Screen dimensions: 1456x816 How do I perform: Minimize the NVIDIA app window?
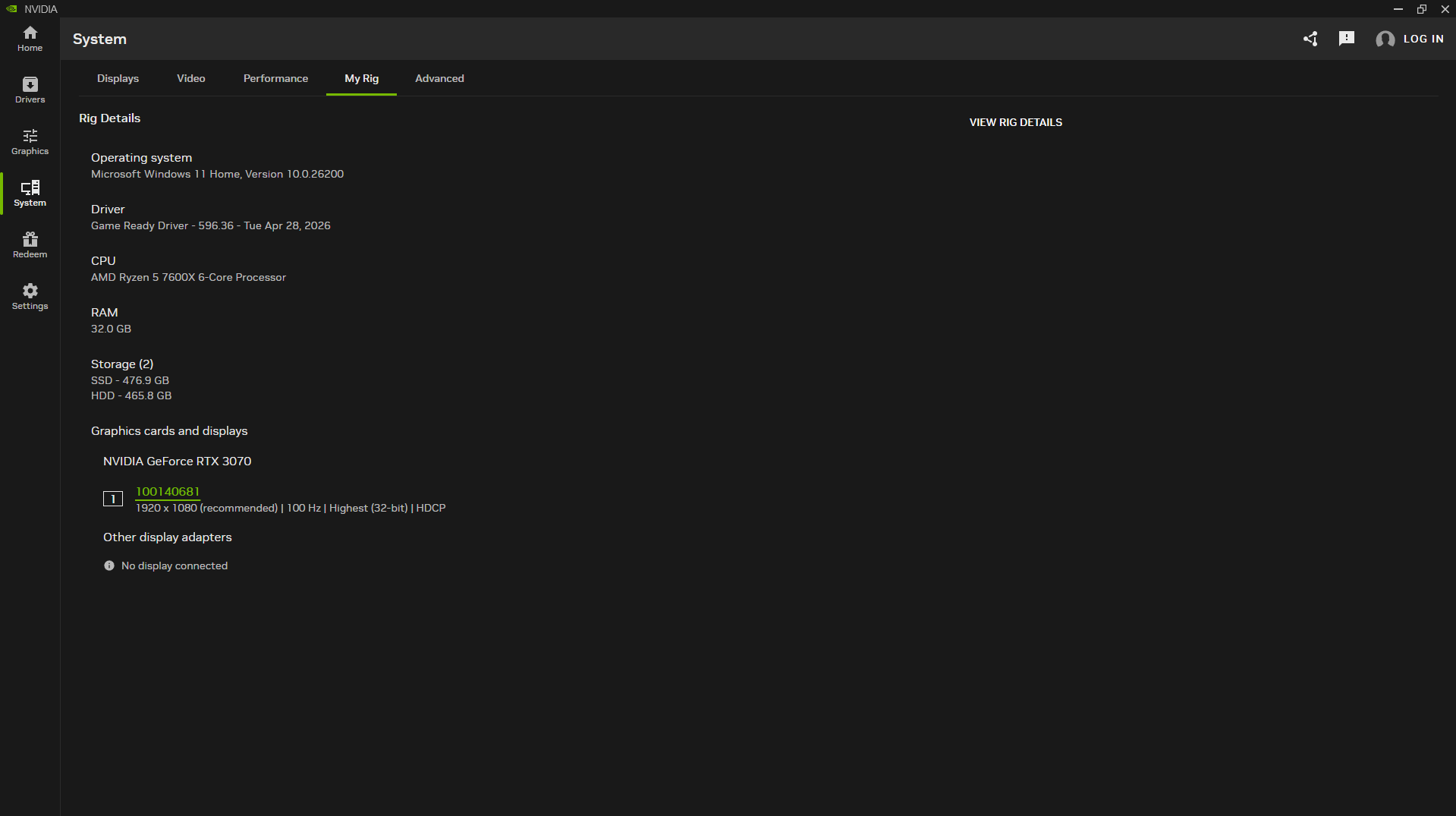tap(1398, 9)
